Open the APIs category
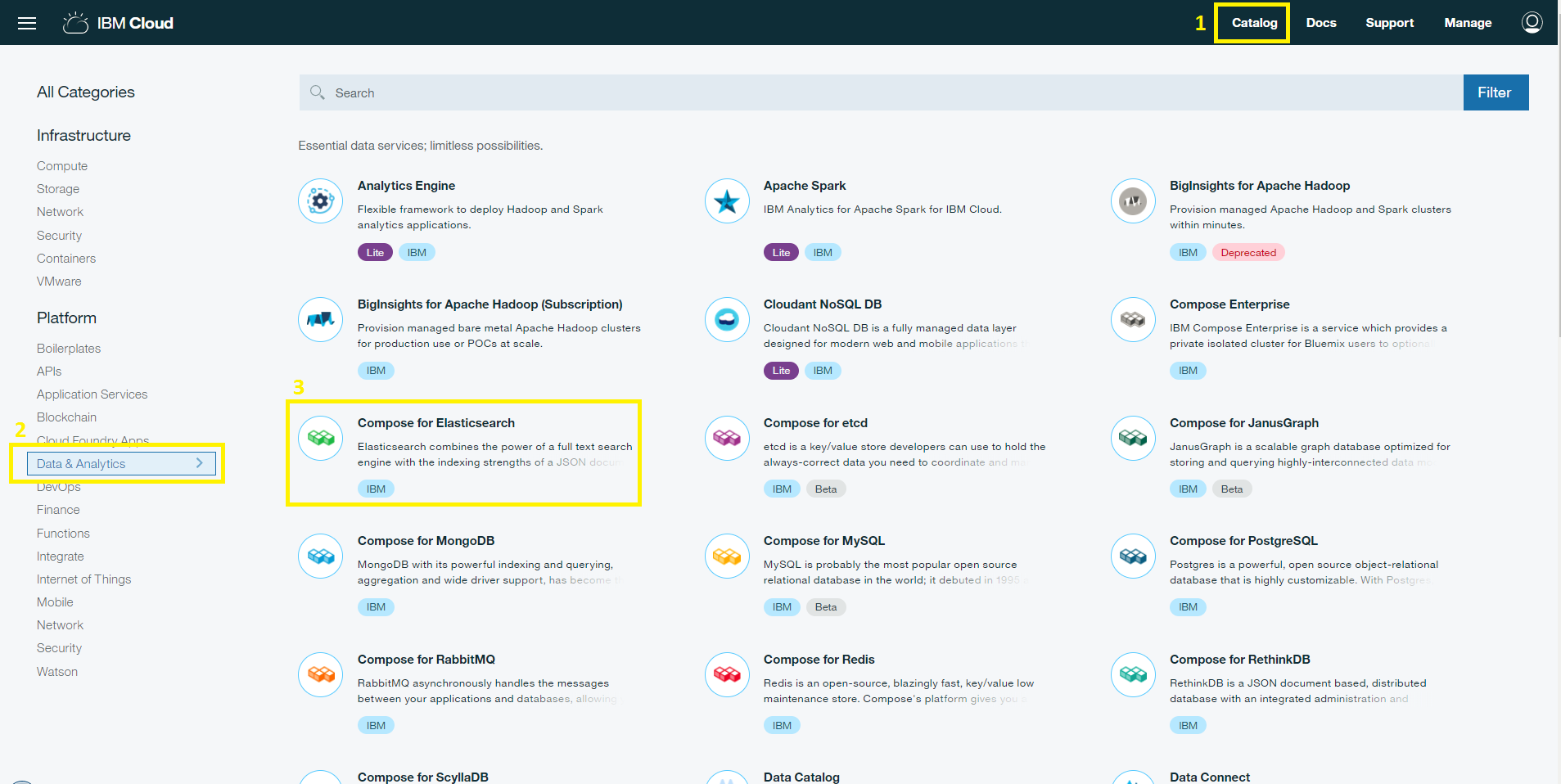1561x784 pixels. (x=48, y=371)
